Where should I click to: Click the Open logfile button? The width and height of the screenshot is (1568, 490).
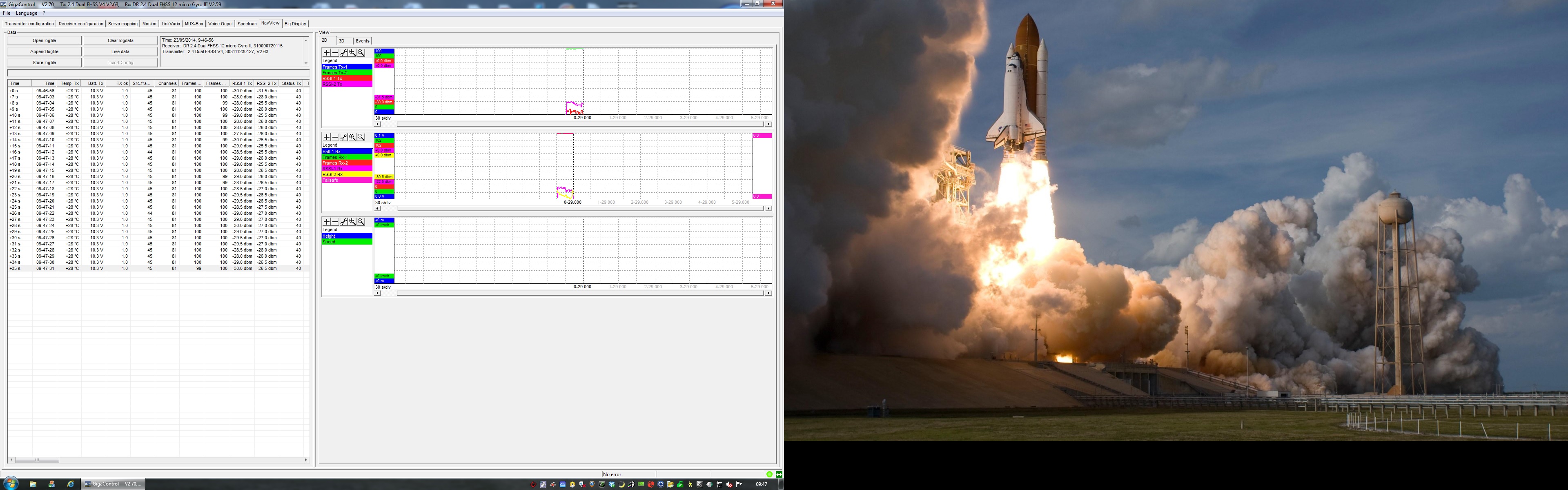45,41
